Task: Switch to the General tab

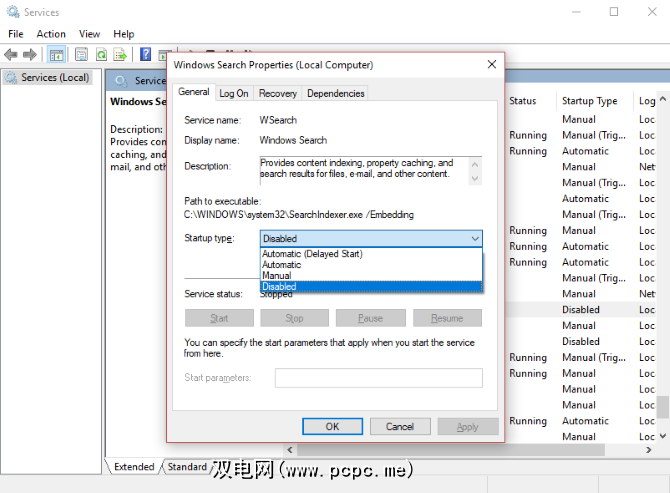Action: 194,92
